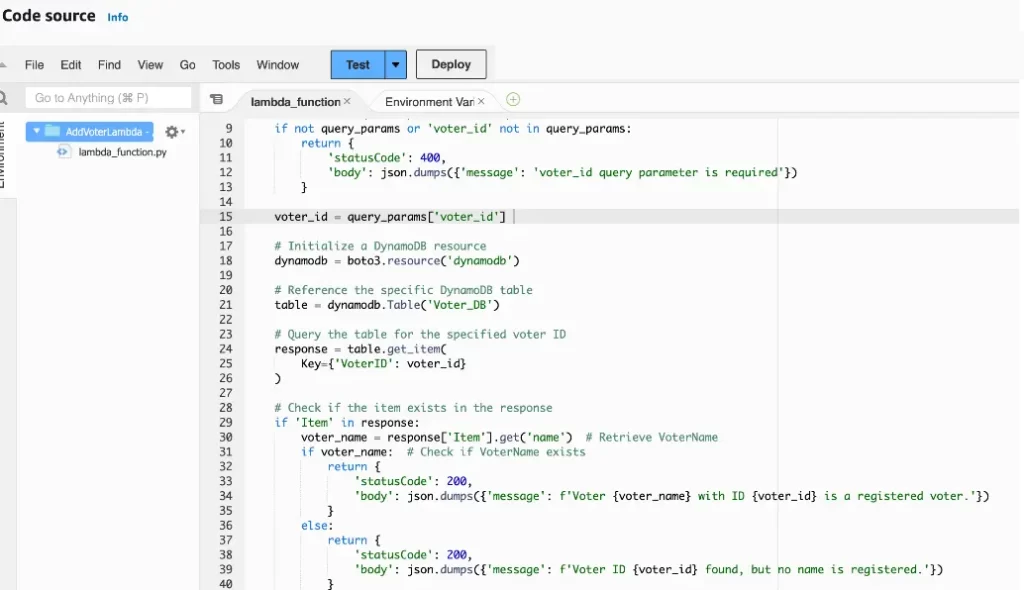The height and width of the screenshot is (590, 1024).
Task: Open the file tree gear settings menu
Action: click(174, 132)
